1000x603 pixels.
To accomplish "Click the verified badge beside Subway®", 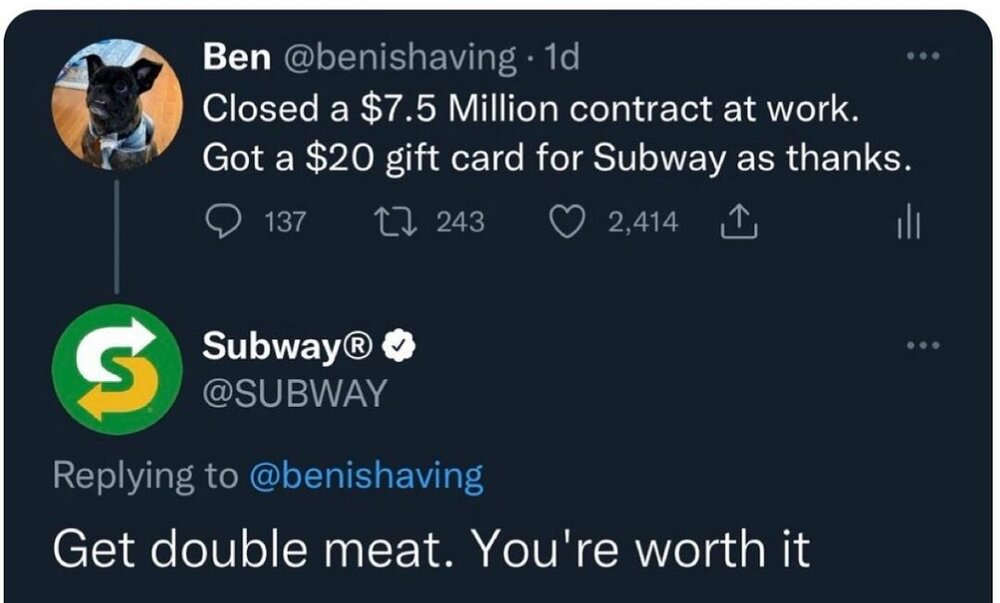I will 401,346.
